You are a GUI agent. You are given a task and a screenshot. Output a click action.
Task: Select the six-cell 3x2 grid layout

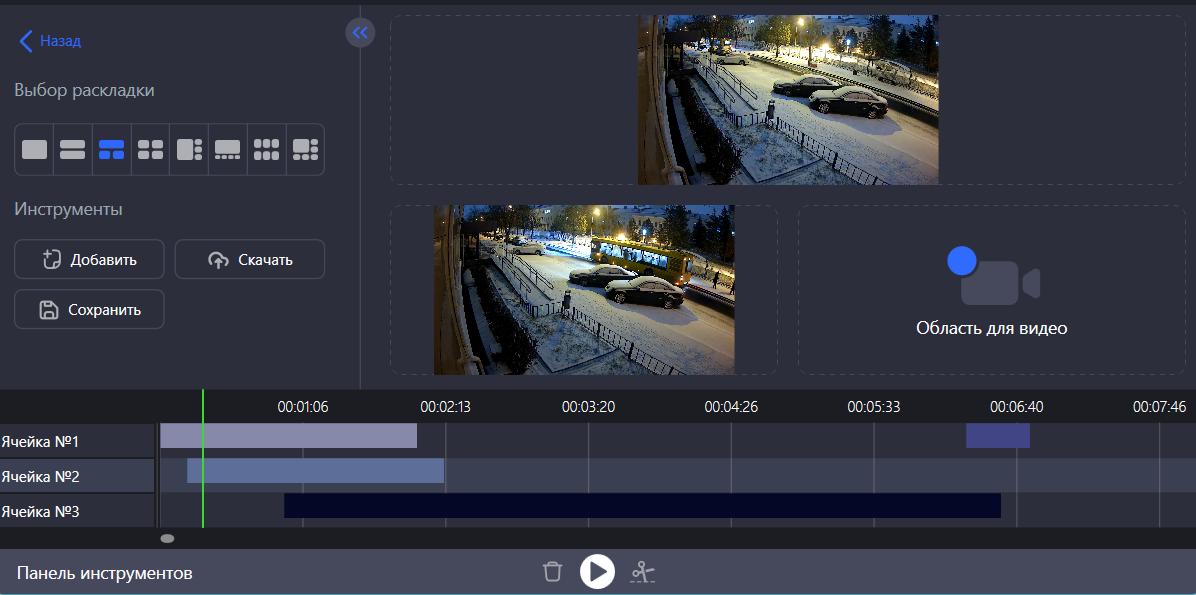[266, 150]
